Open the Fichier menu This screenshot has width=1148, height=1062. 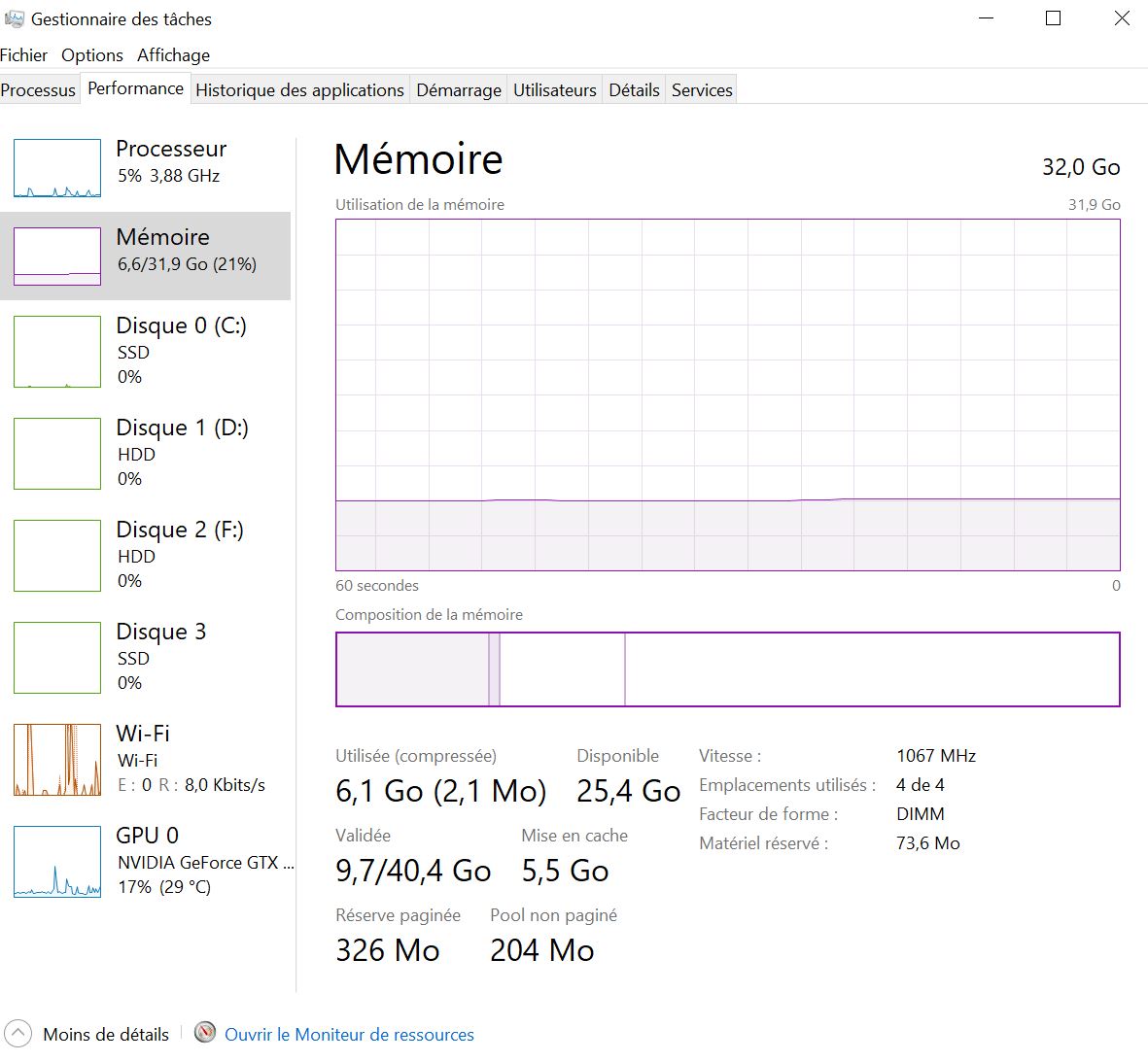[x=24, y=55]
